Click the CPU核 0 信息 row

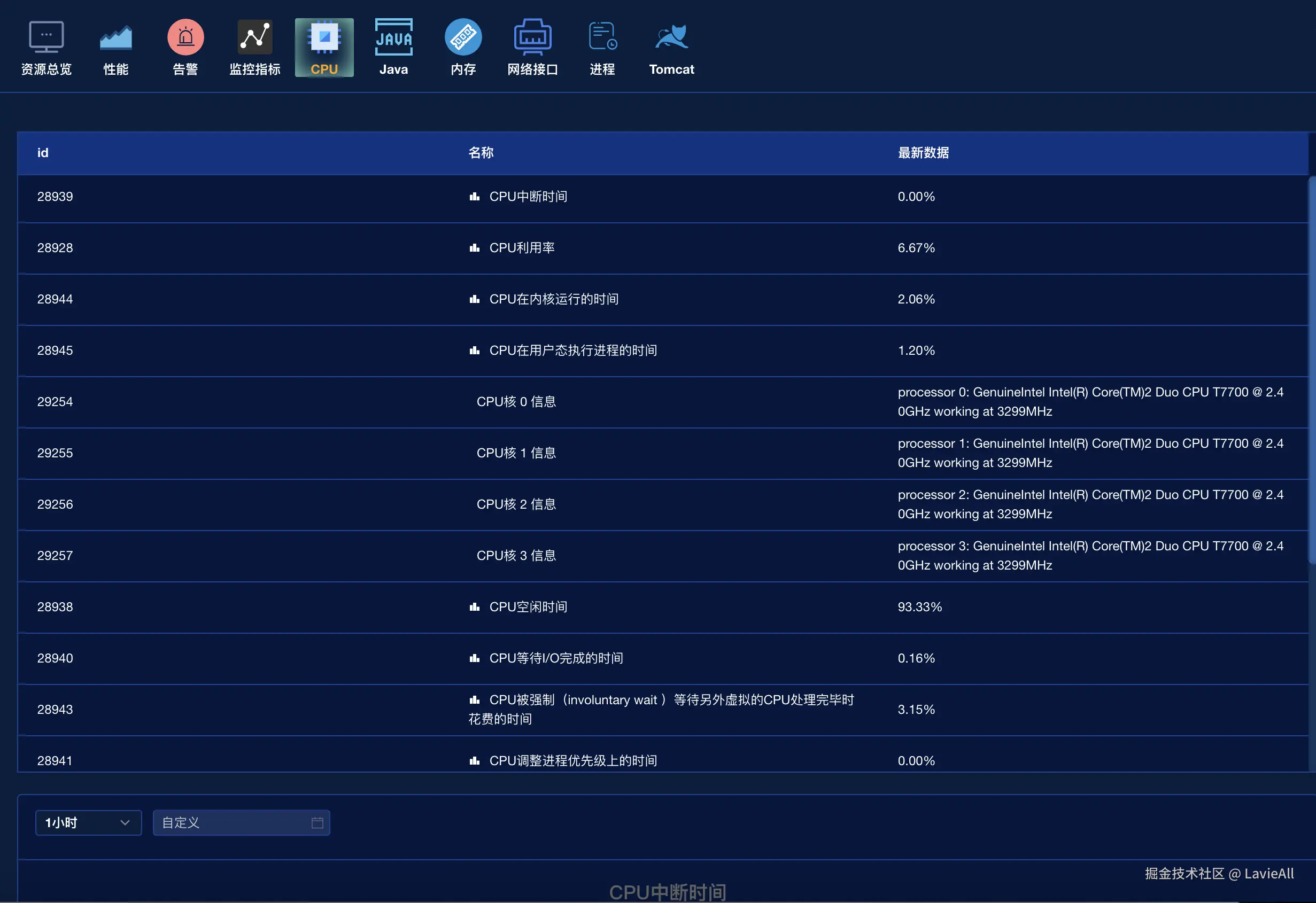[x=516, y=401]
